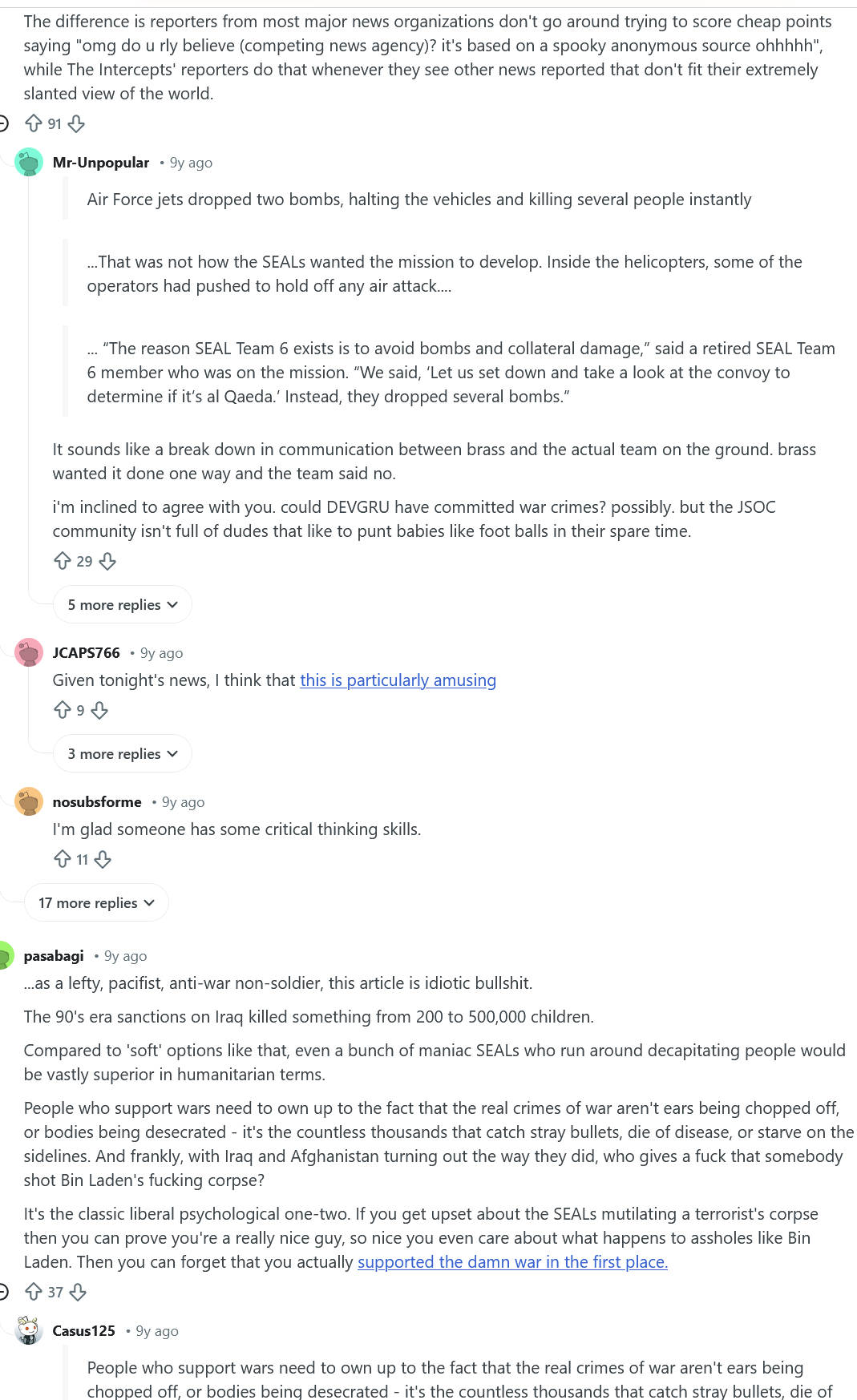Downvote nosubsforme's 11-point comment
This screenshot has height=1400, width=857.
coord(103,859)
